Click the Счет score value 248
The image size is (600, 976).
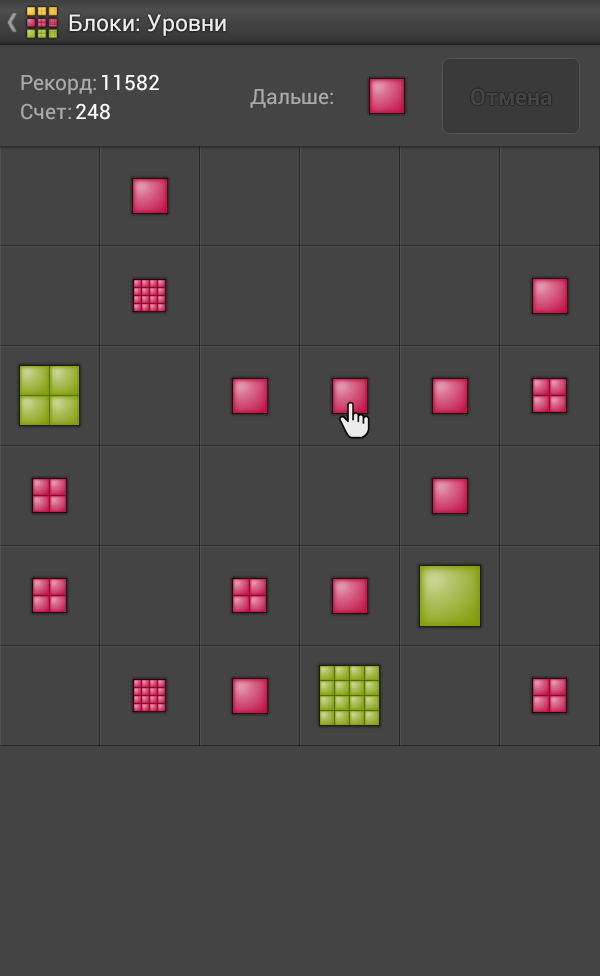click(93, 112)
